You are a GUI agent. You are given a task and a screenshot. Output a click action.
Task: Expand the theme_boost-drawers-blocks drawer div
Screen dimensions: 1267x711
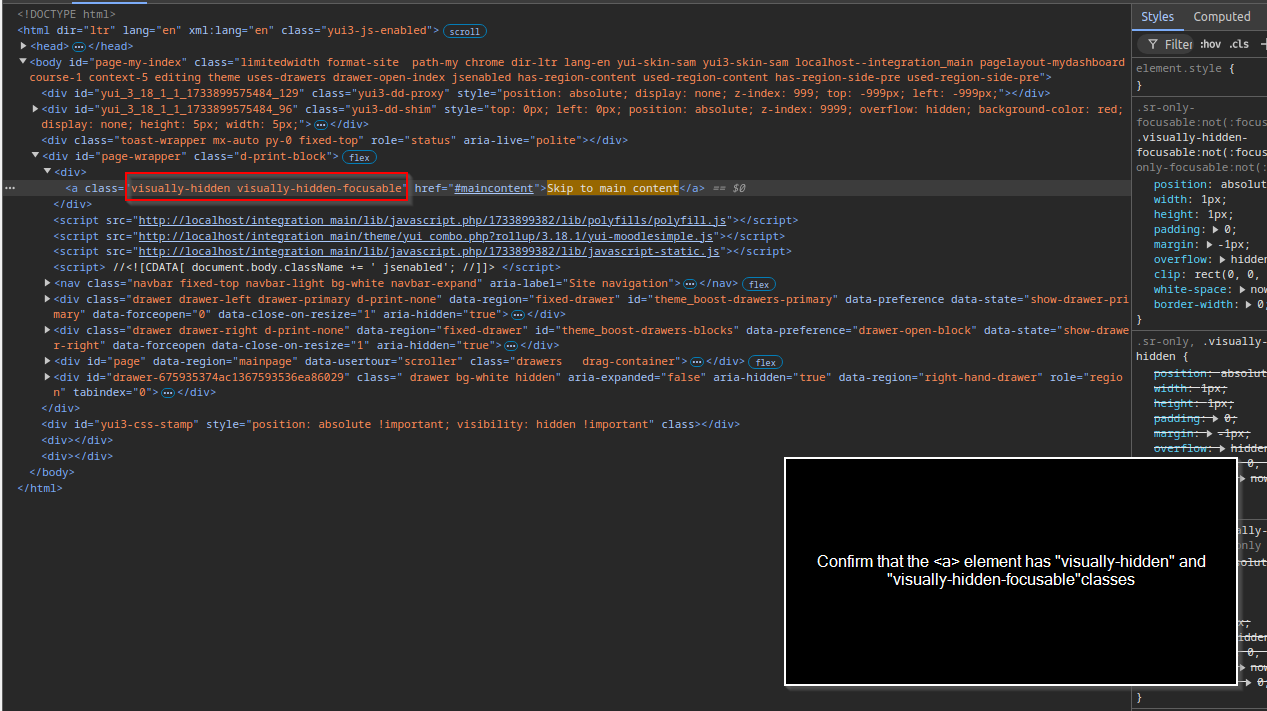[x=48, y=330]
